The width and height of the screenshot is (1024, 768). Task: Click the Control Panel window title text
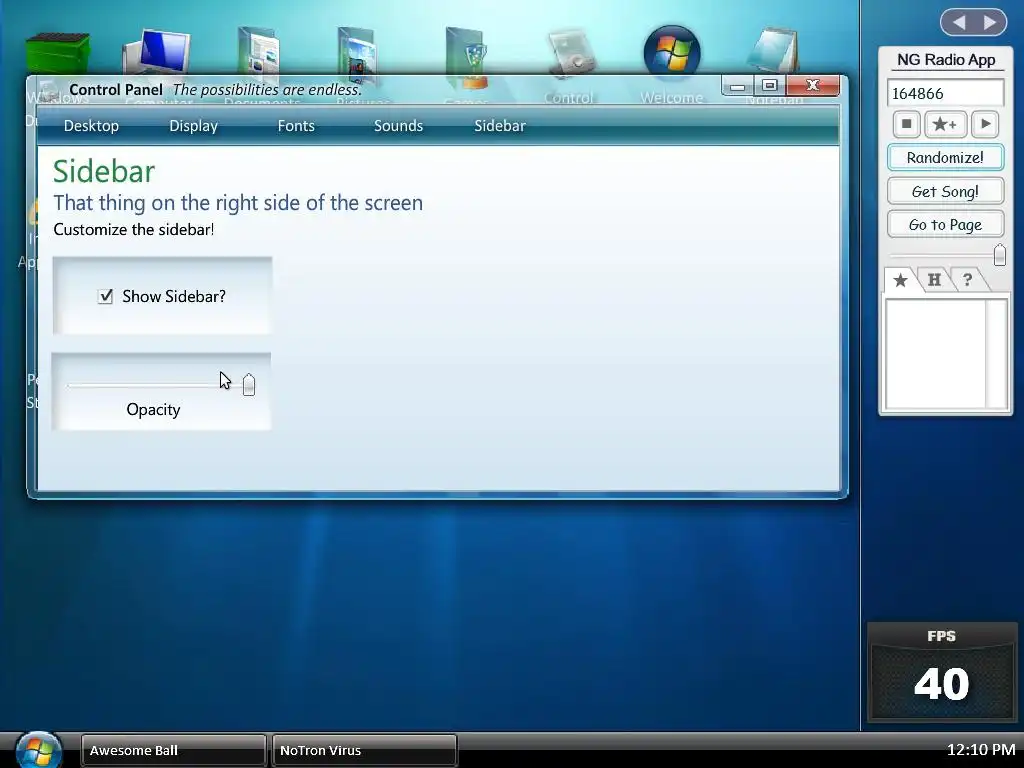116,89
